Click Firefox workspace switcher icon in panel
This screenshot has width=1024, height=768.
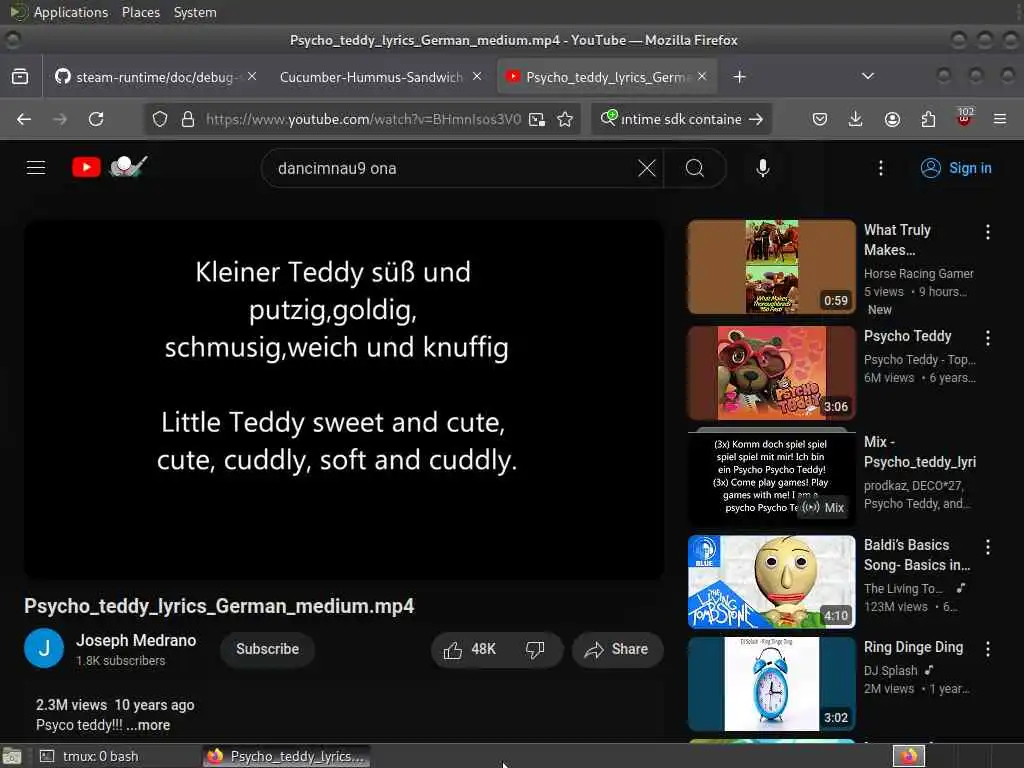pyautogui.click(x=909, y=756)
